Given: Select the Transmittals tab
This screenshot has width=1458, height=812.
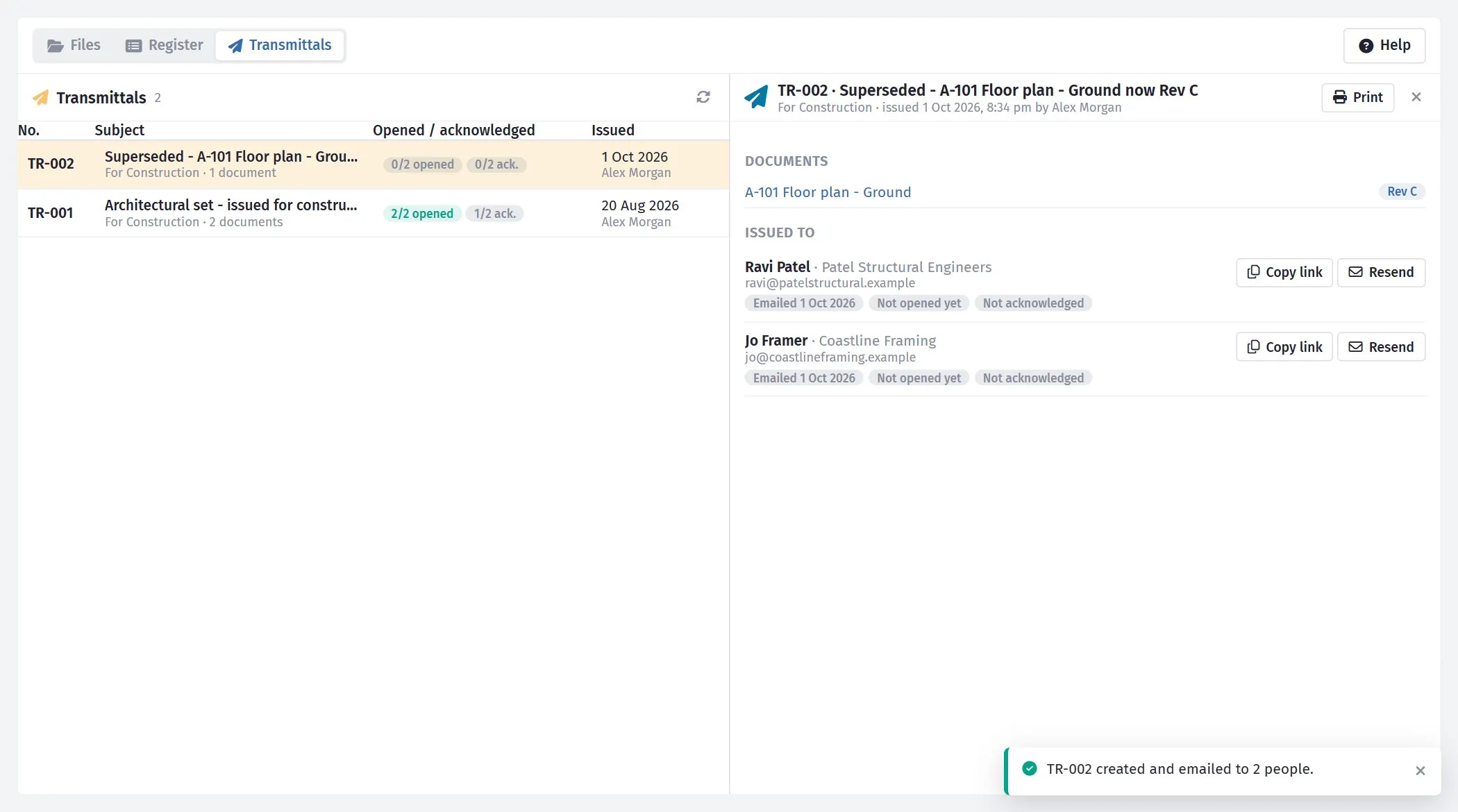Looking at the screenshot, I should (x=280, y=45).
